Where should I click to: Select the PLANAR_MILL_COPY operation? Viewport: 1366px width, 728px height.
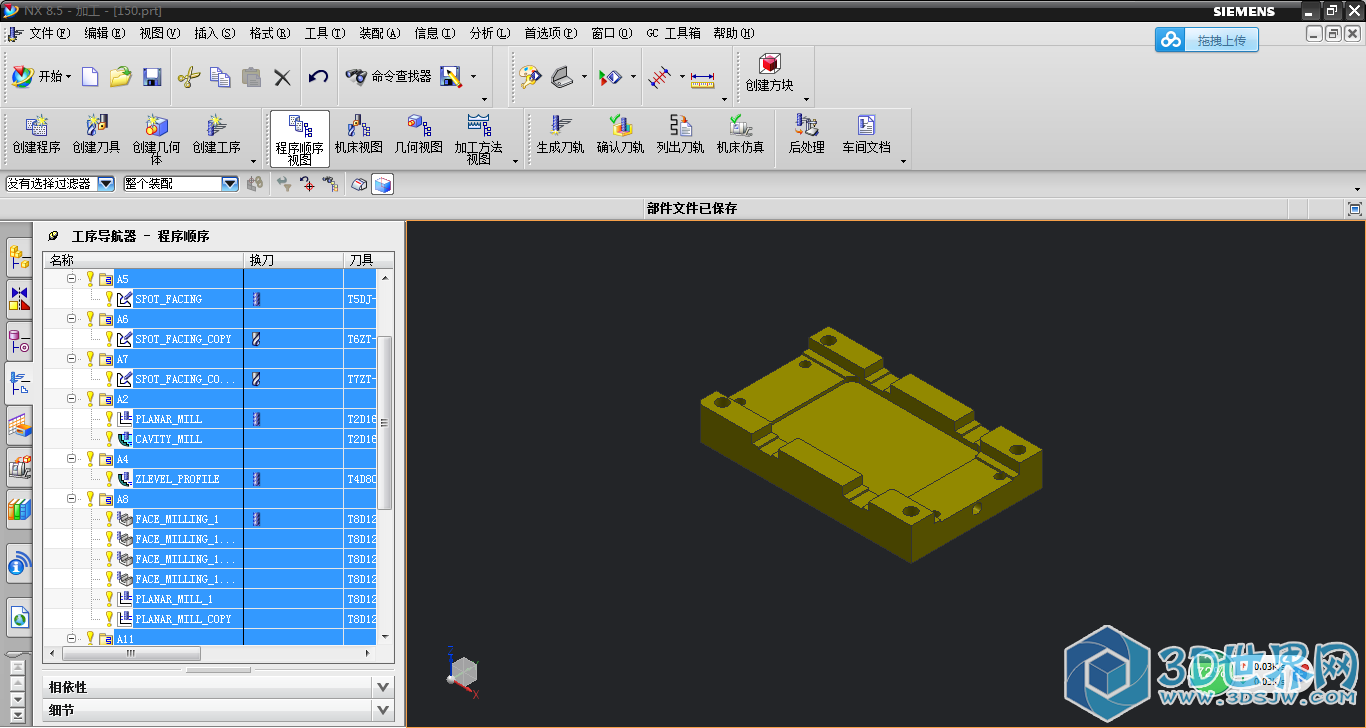(x=183, y=619)
